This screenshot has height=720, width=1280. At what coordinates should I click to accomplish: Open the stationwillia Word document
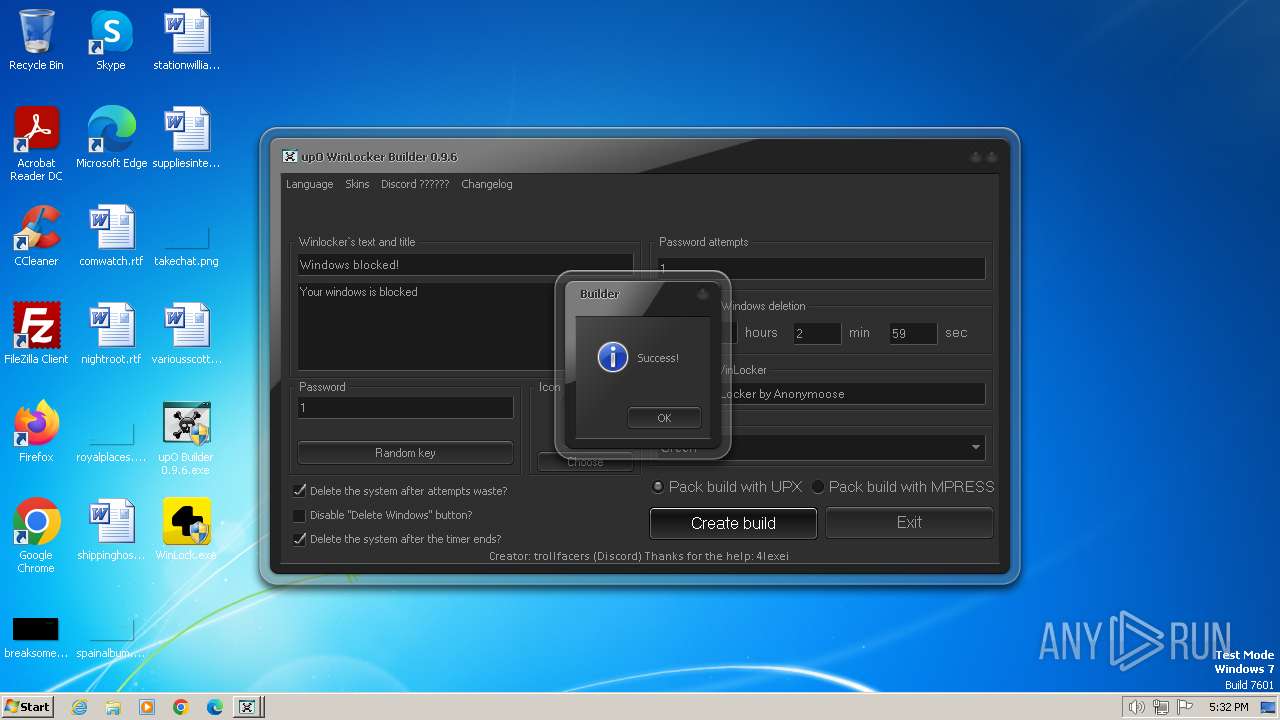[186, 41]
